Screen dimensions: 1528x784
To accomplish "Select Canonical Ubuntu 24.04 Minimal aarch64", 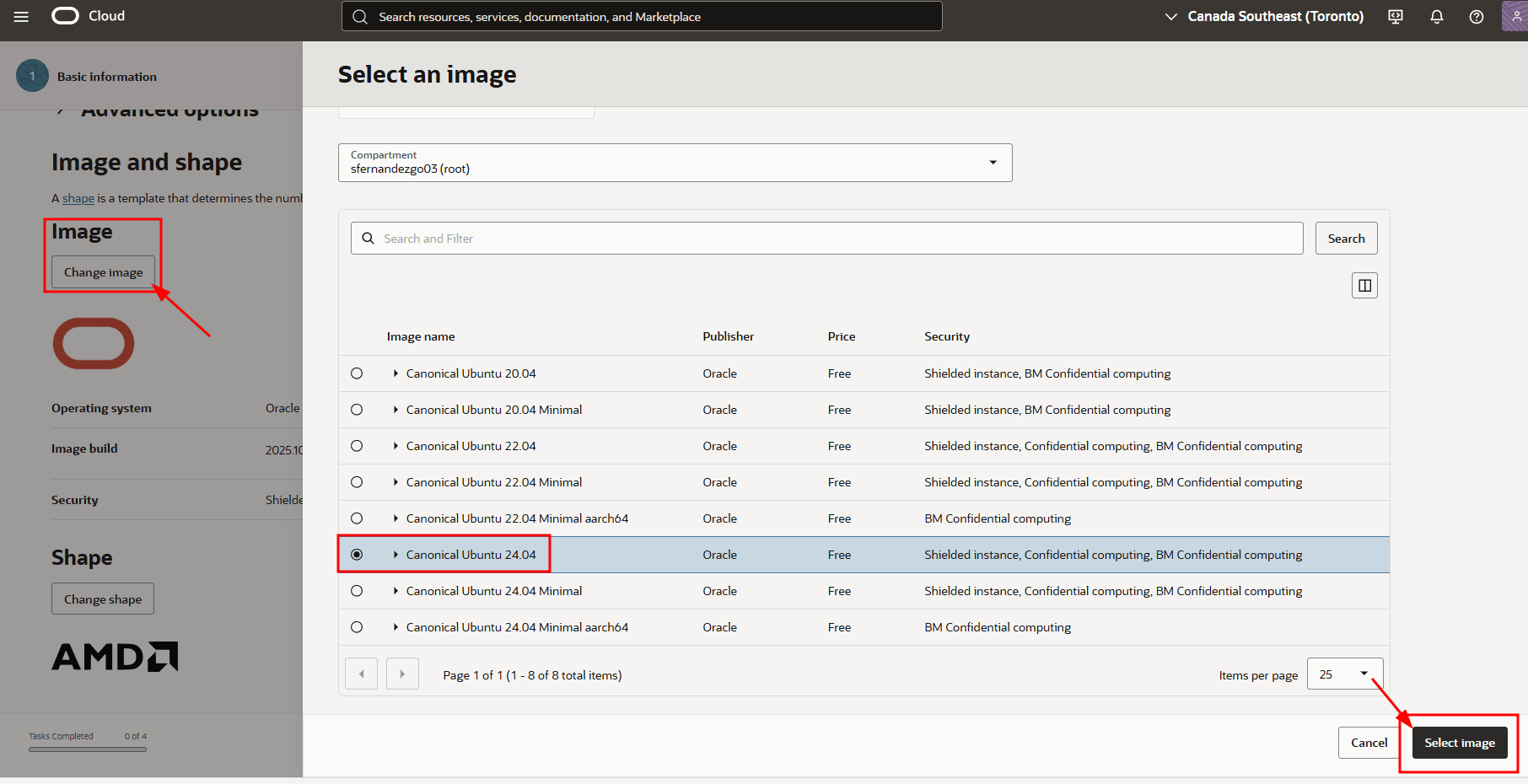I will pyautogui.click(x=357, y=626).
